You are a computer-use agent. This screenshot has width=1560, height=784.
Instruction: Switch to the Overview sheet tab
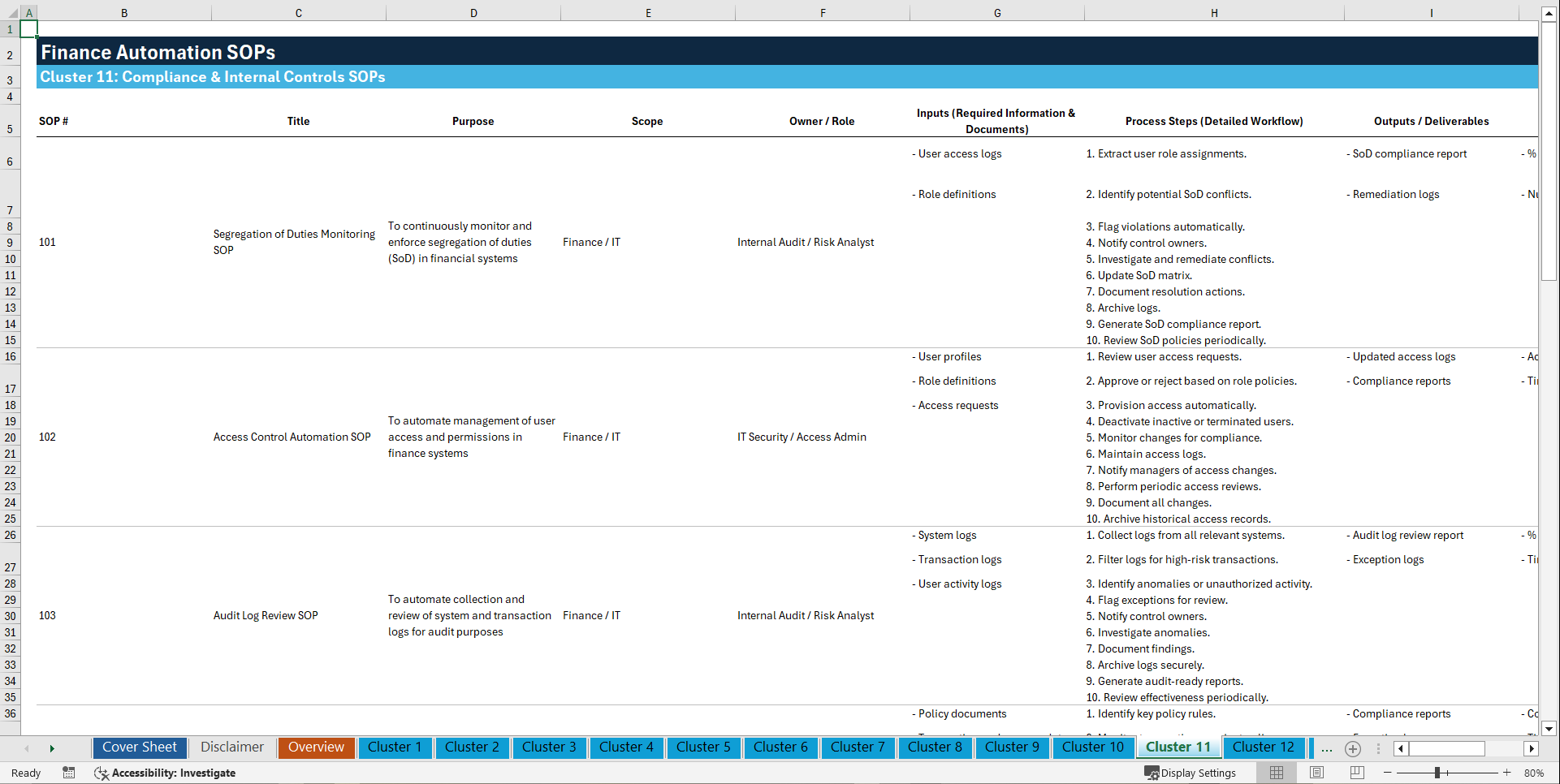click(316, 747)
